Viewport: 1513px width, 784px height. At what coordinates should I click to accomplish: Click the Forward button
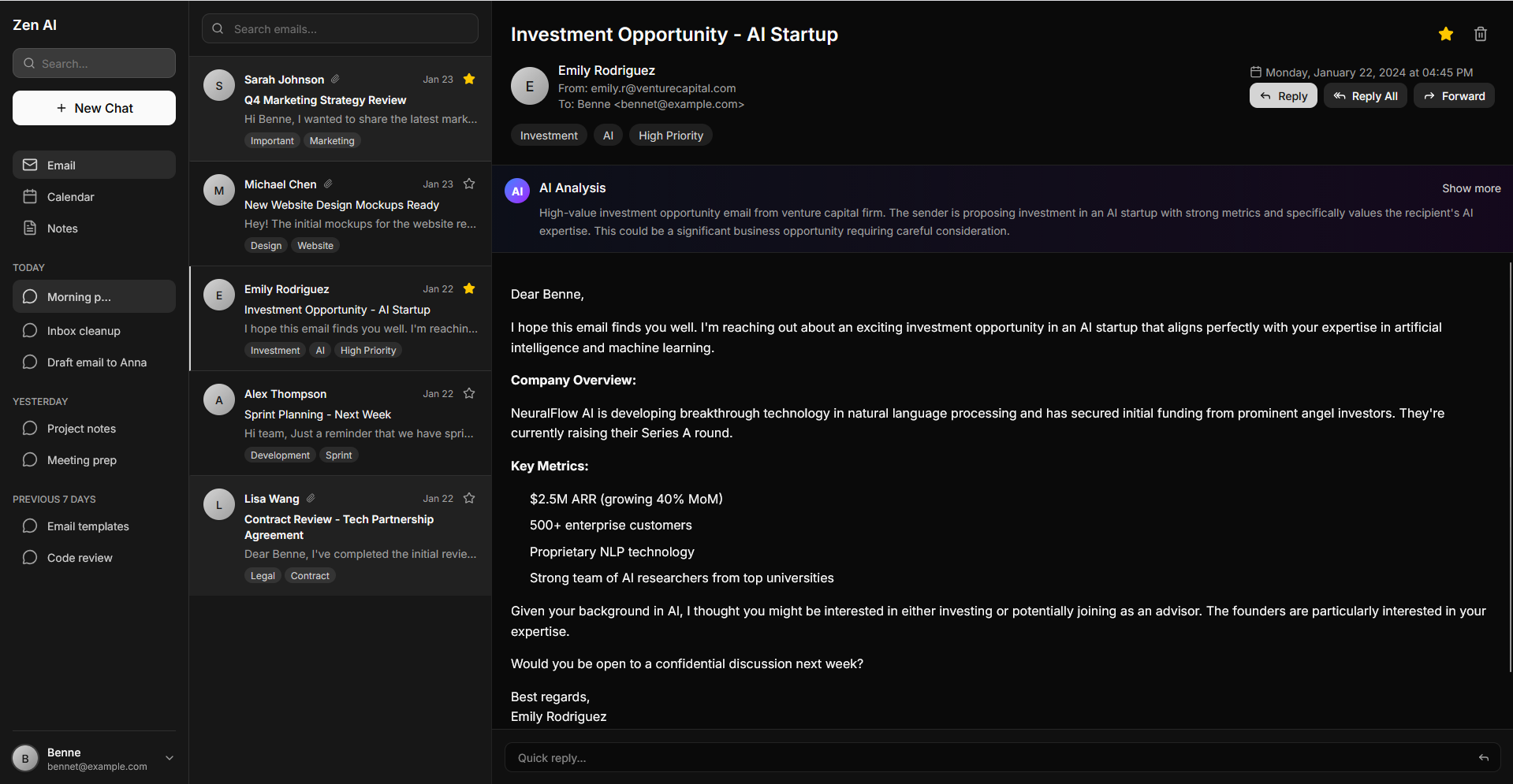(1454, 96)
